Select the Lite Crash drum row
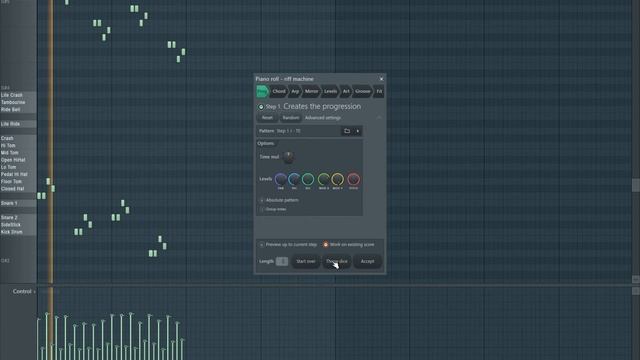 [18, 95]
